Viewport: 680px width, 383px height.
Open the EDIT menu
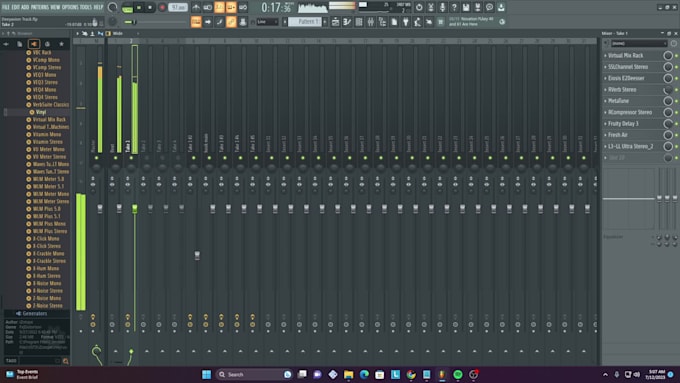tap(16, 7)
